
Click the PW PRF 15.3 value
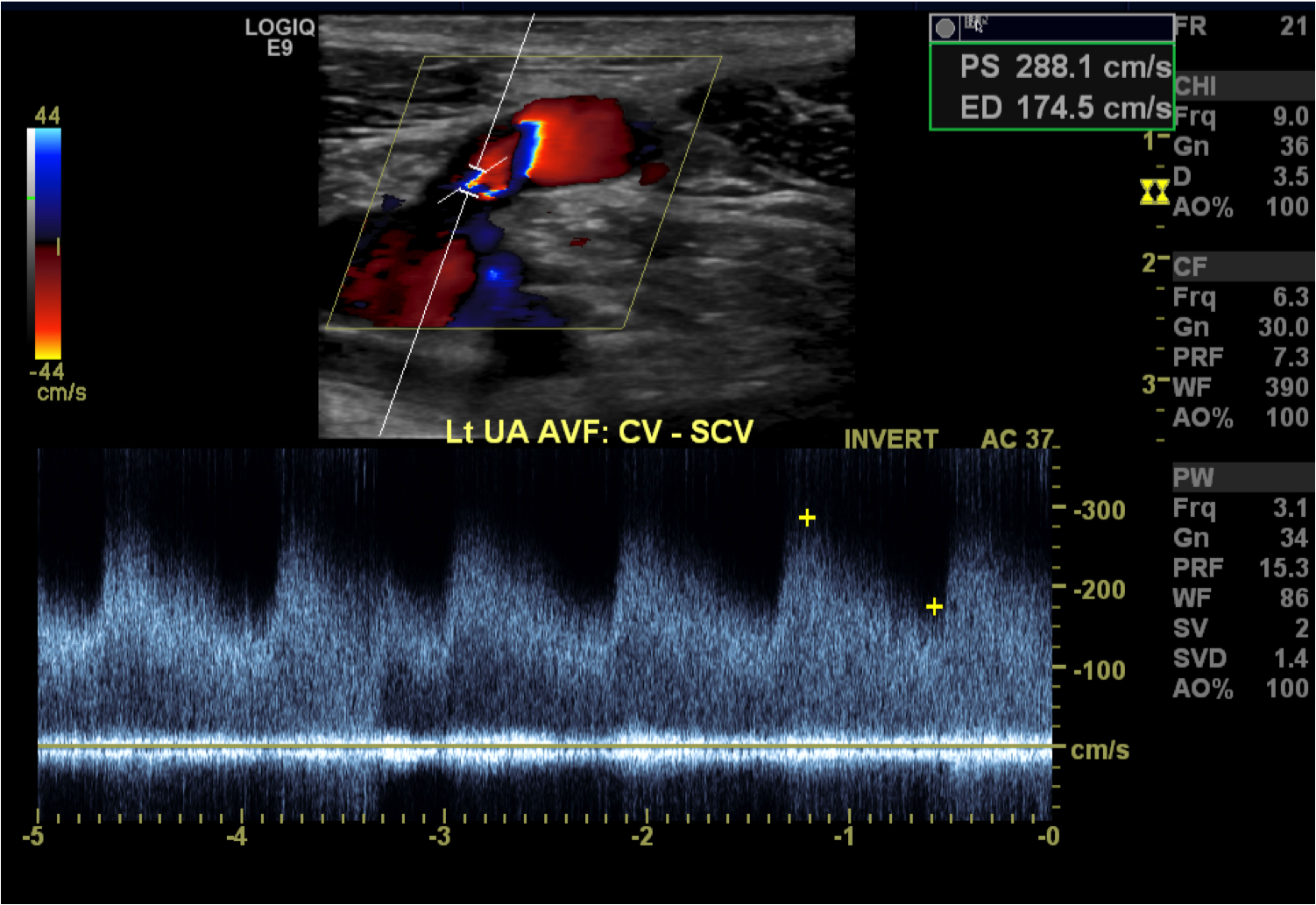coord(1283,568)
